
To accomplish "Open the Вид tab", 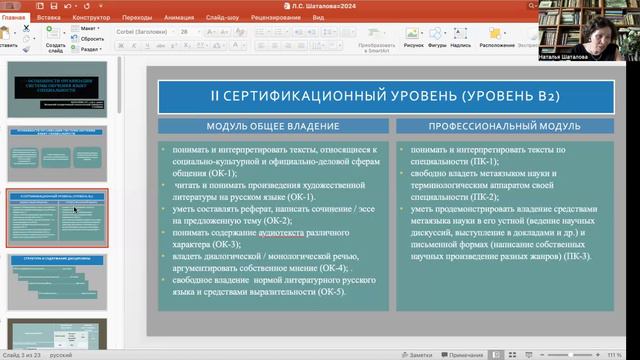I will pos(318,18).
